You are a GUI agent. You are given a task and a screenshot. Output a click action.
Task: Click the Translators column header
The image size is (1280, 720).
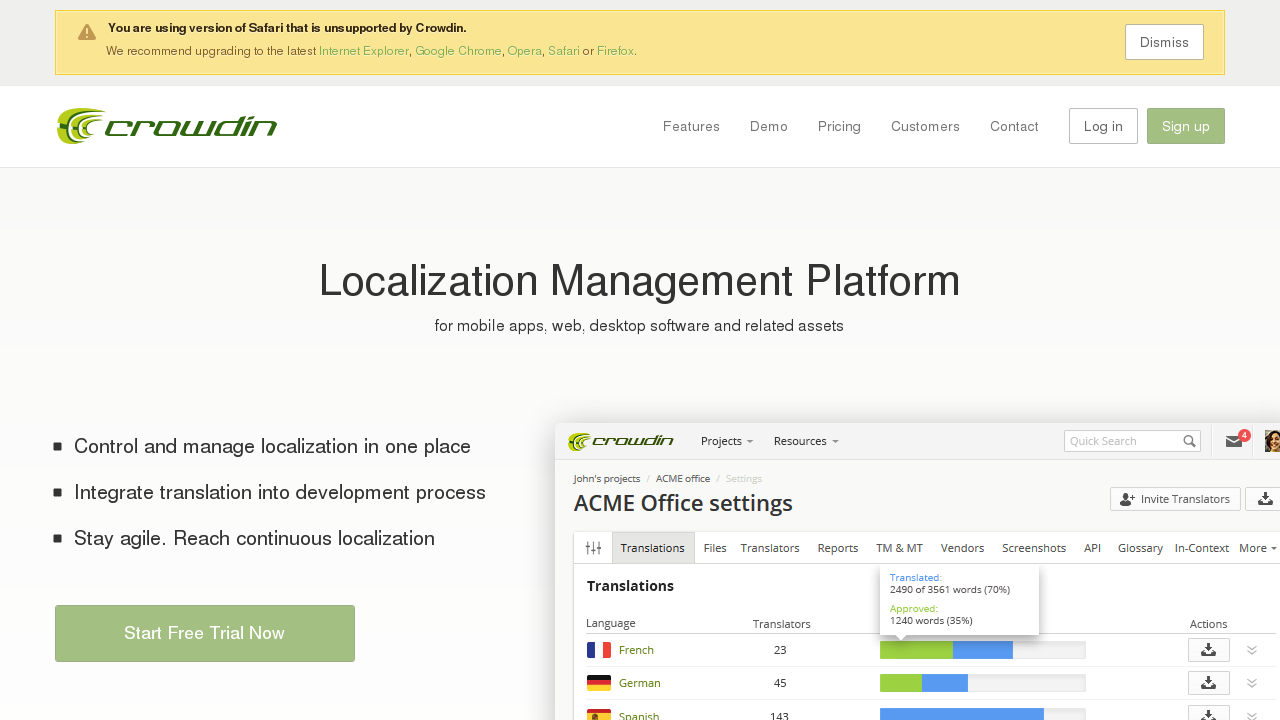781,624
